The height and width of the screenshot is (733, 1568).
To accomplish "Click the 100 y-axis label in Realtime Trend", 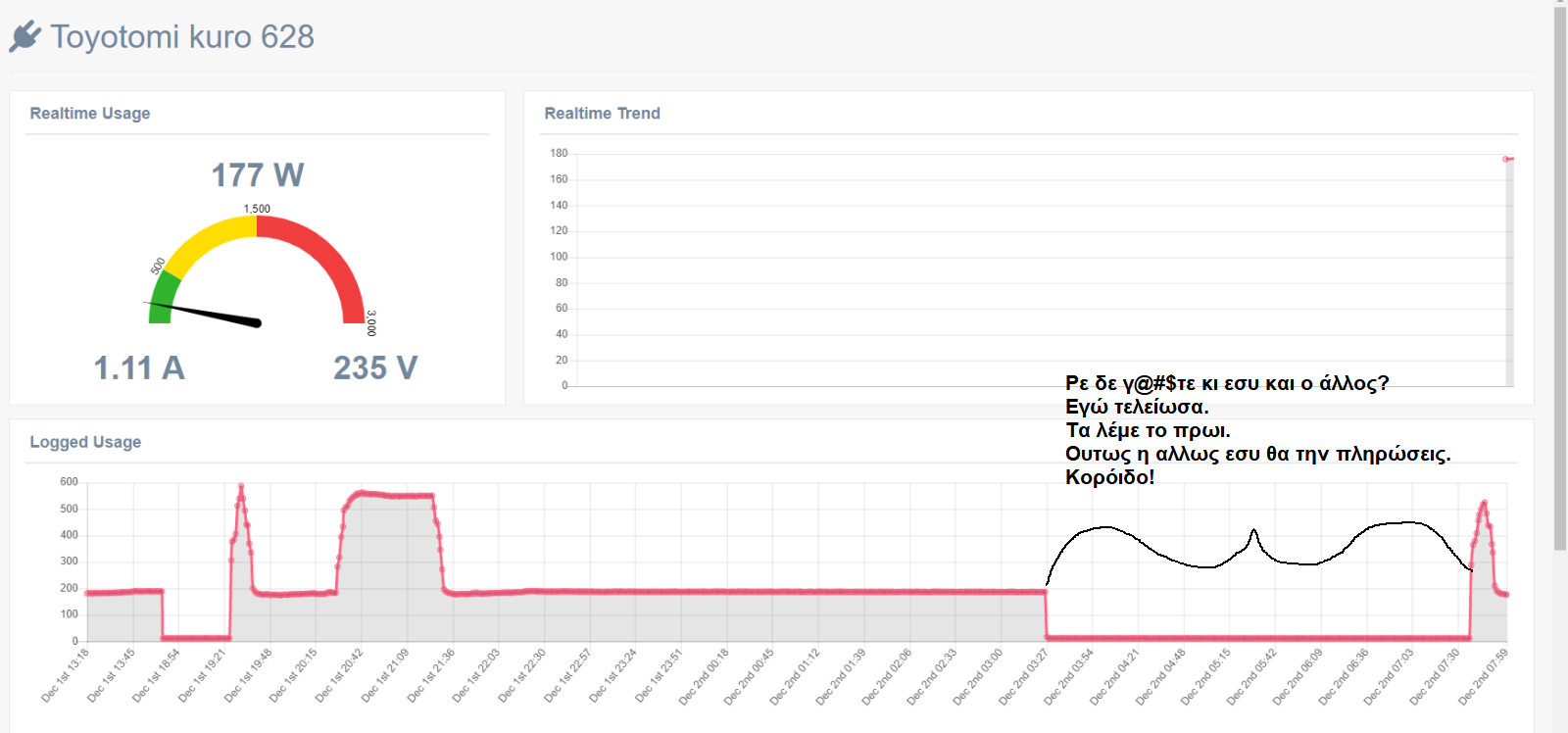I will click(559, 257).
